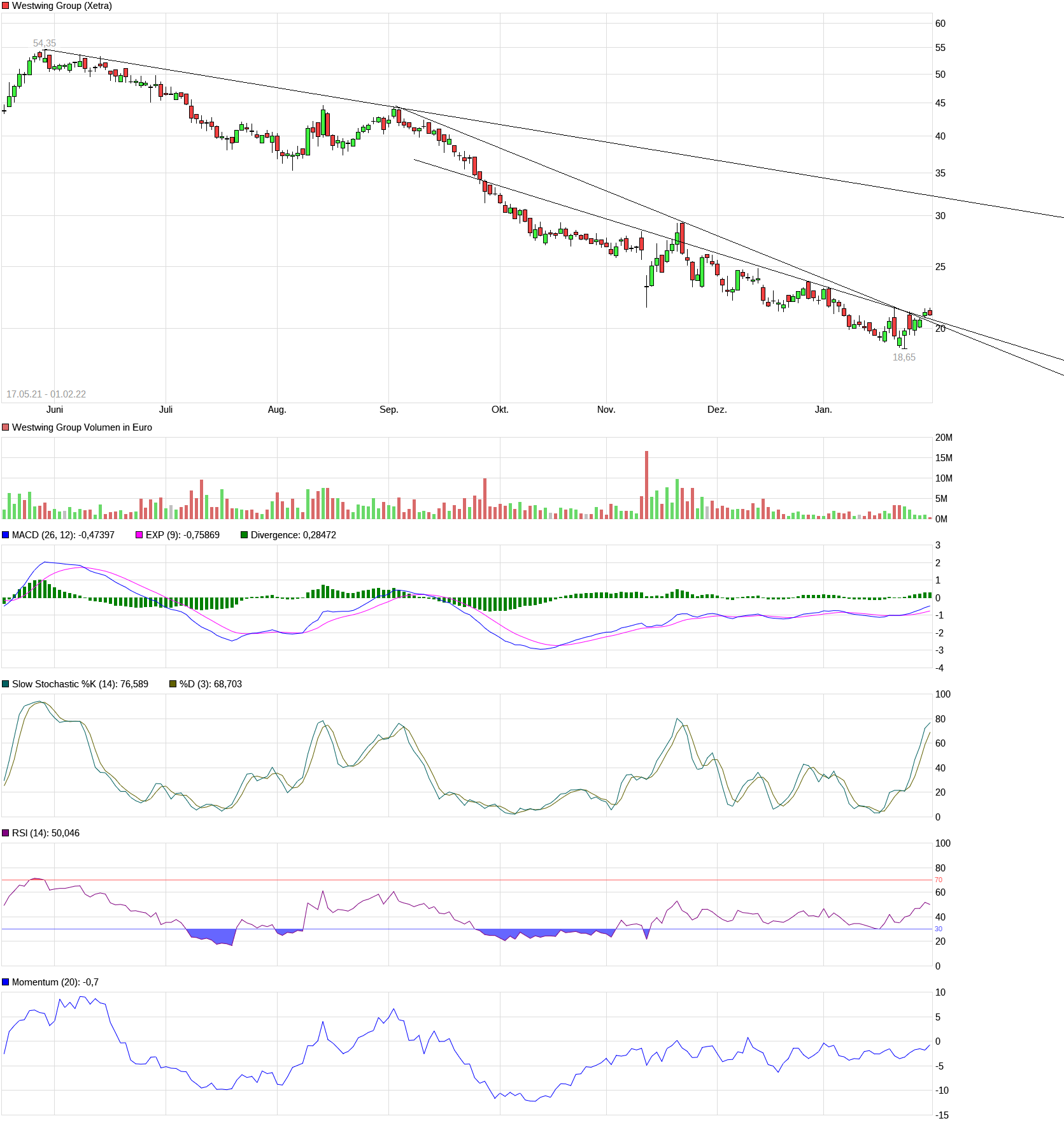Click the '0M' volume axis label
This screenshot has height=1130, width=1064.
(941, 519)
